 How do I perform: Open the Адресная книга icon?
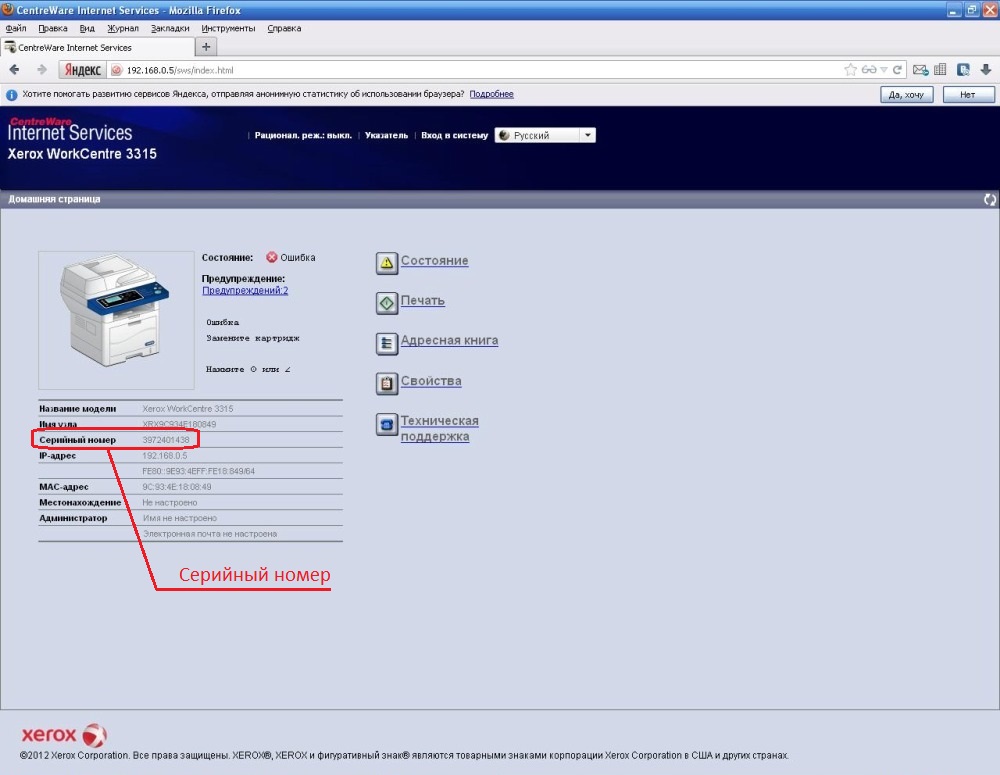click(386, 343)
